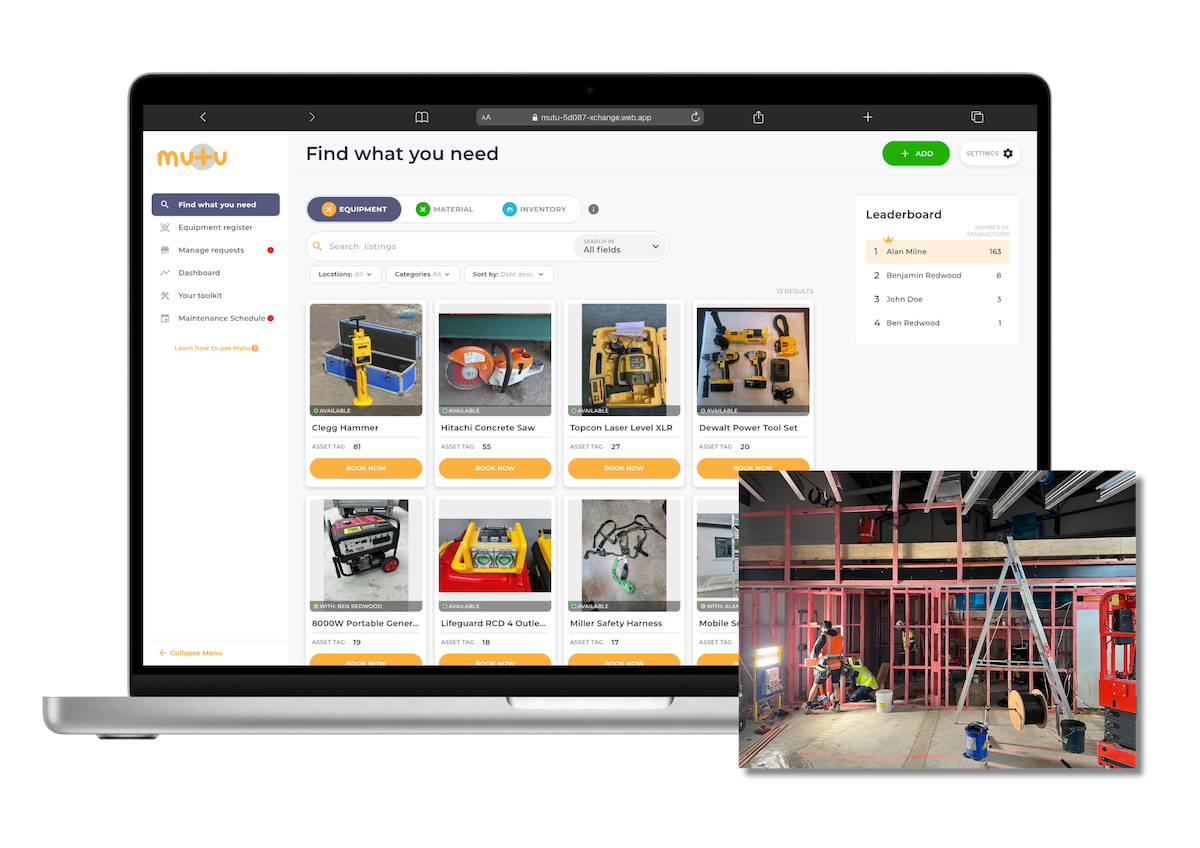This screenshot has height=848, width=1200.
Task: Open Maintenance Schedule menu item
Action: (215, 318)
